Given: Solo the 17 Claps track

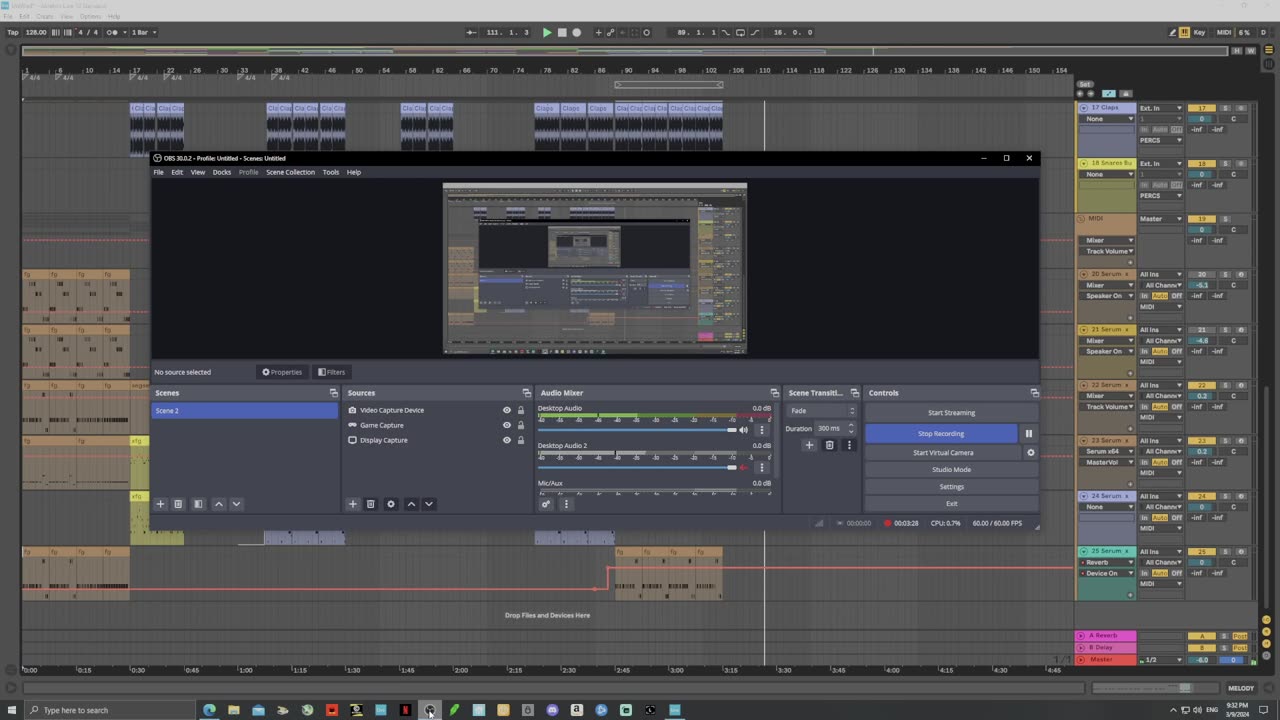Looking at the screenshot, I should click(1225, 108).
